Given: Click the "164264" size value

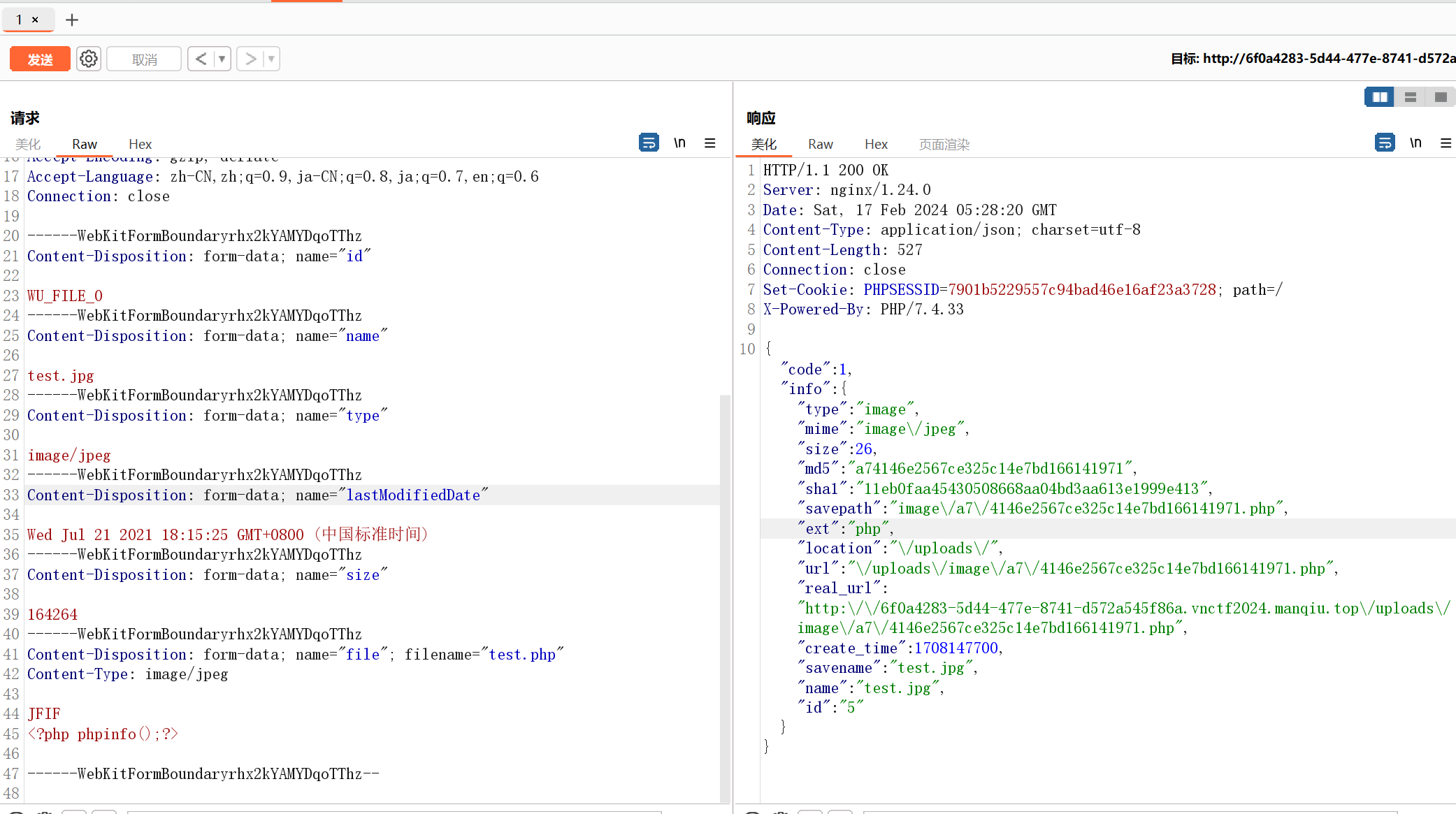Looking at the screenshot, I should click(x=52, y=615).
